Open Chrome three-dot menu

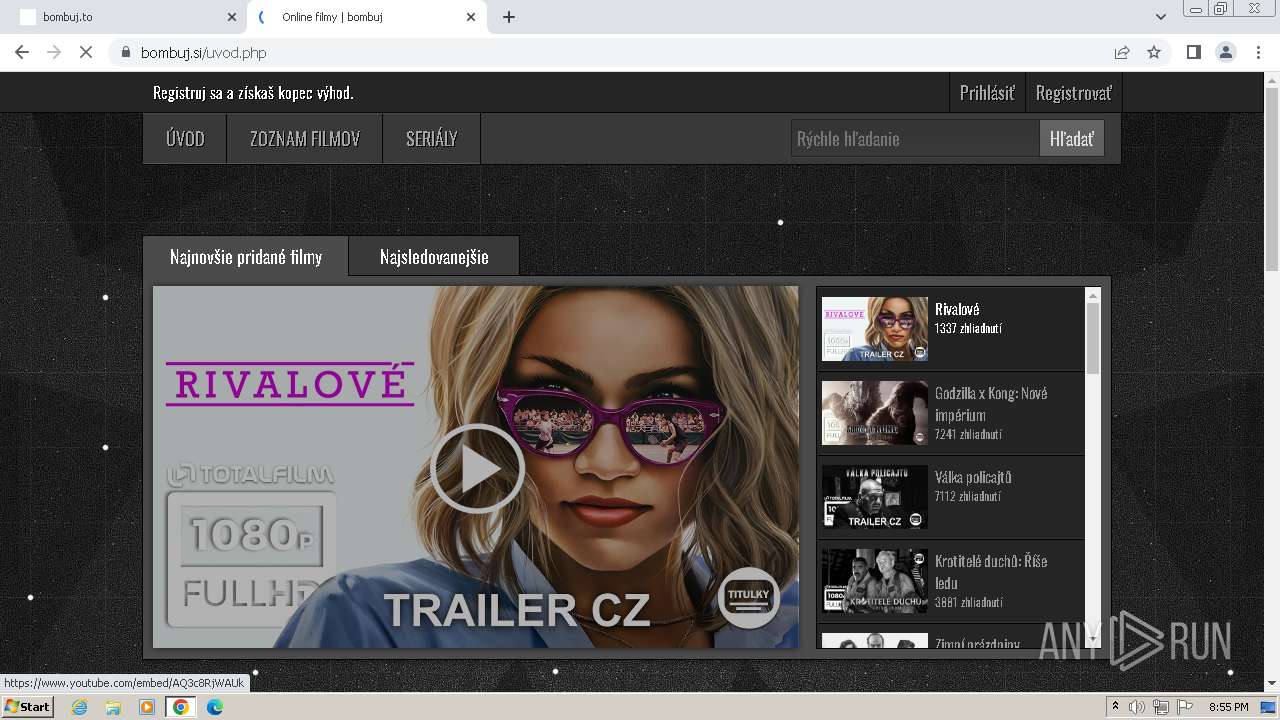pos(1258,52)
